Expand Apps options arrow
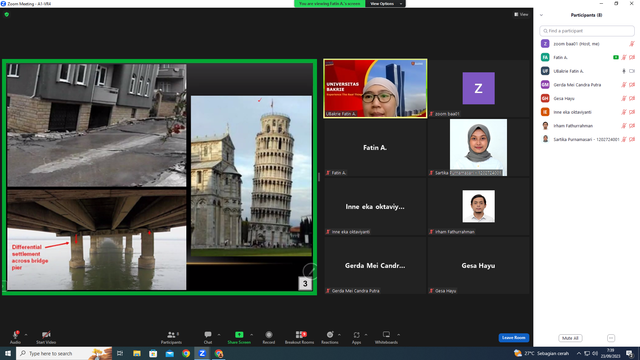 [x=366, y=335]
